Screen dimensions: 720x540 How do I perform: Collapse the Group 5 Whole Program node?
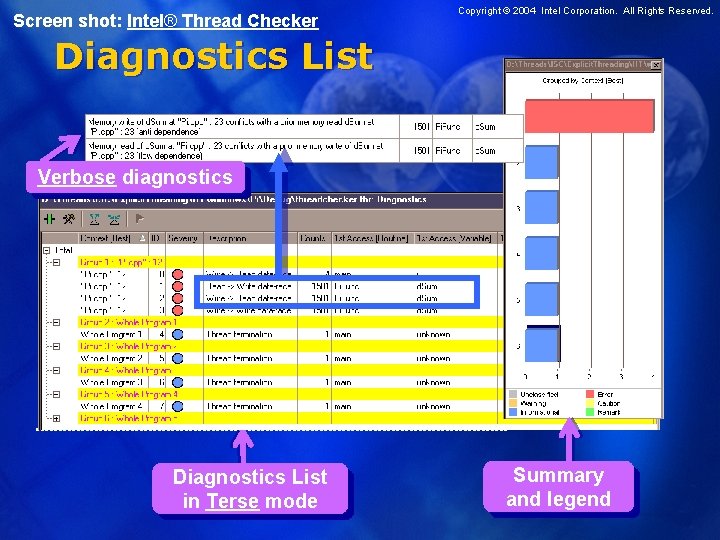click(x=56, y=394)
